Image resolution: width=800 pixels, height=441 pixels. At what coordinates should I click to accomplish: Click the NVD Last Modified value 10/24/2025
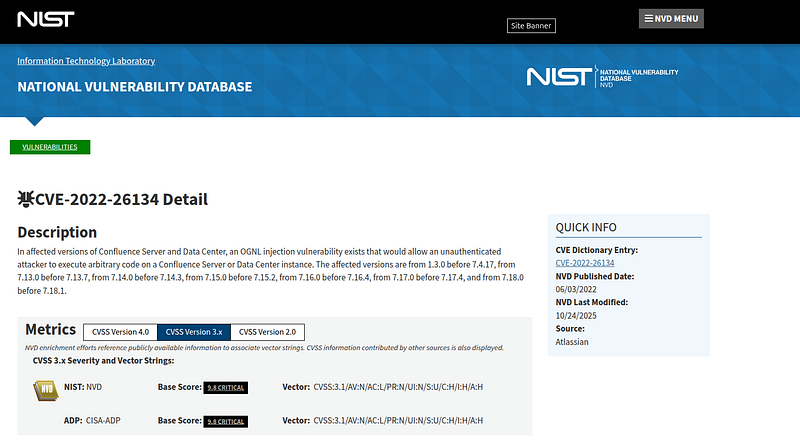pyautogui.click(x=576, y=315)
